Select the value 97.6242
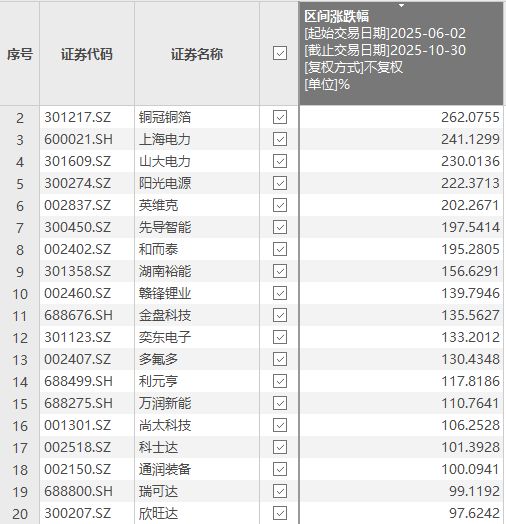 (x=474, y=513)
